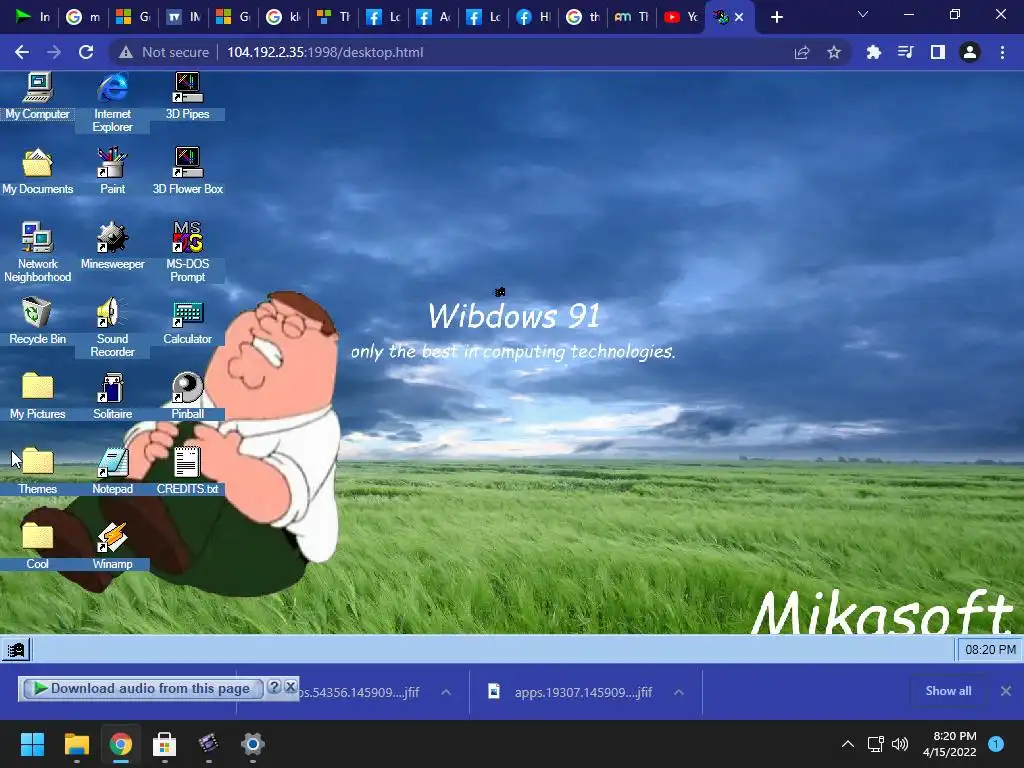The height and width of the screenshot is (768, 1024).
Task: Open the My Pictures folder
Action: point(37,396)
